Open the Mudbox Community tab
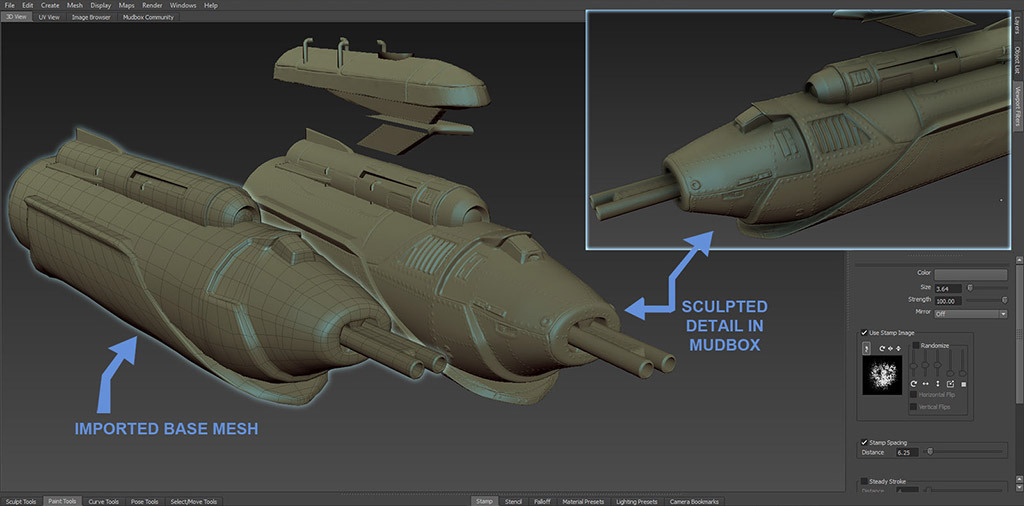Image resolution: width=1024 pixels, height=506 pixels. (x=148, y=17)
